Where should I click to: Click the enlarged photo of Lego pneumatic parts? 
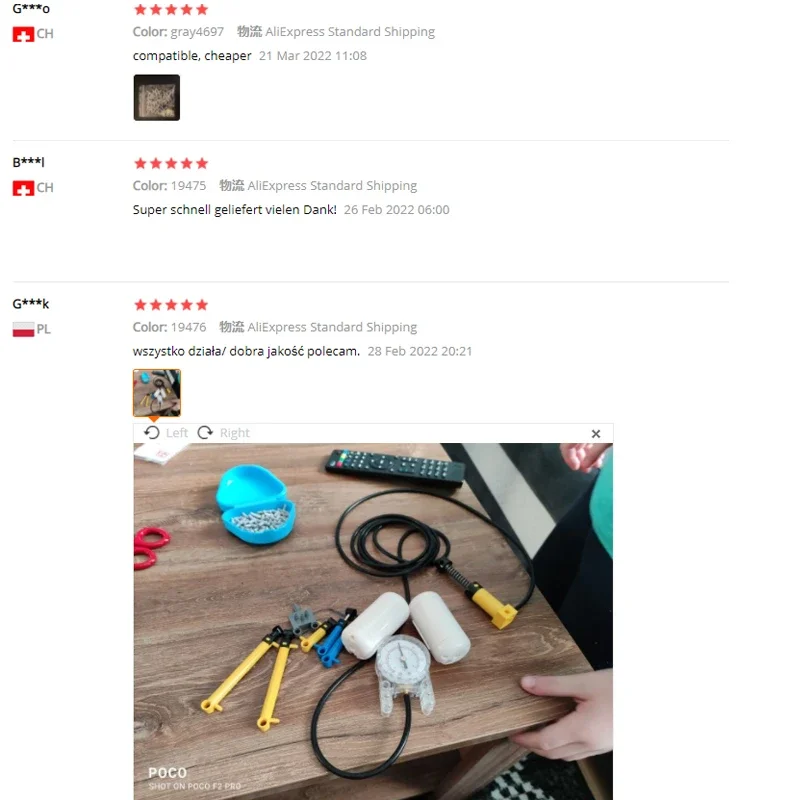point(373,621)
